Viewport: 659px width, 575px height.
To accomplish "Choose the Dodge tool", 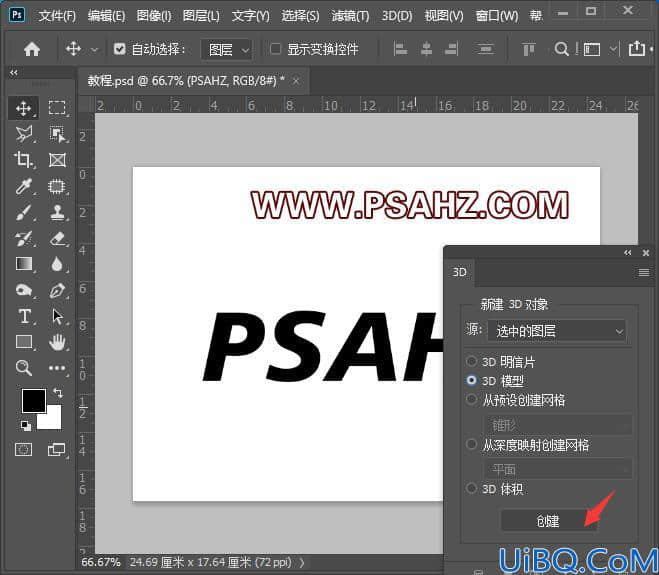I will [x=24, y=290].
